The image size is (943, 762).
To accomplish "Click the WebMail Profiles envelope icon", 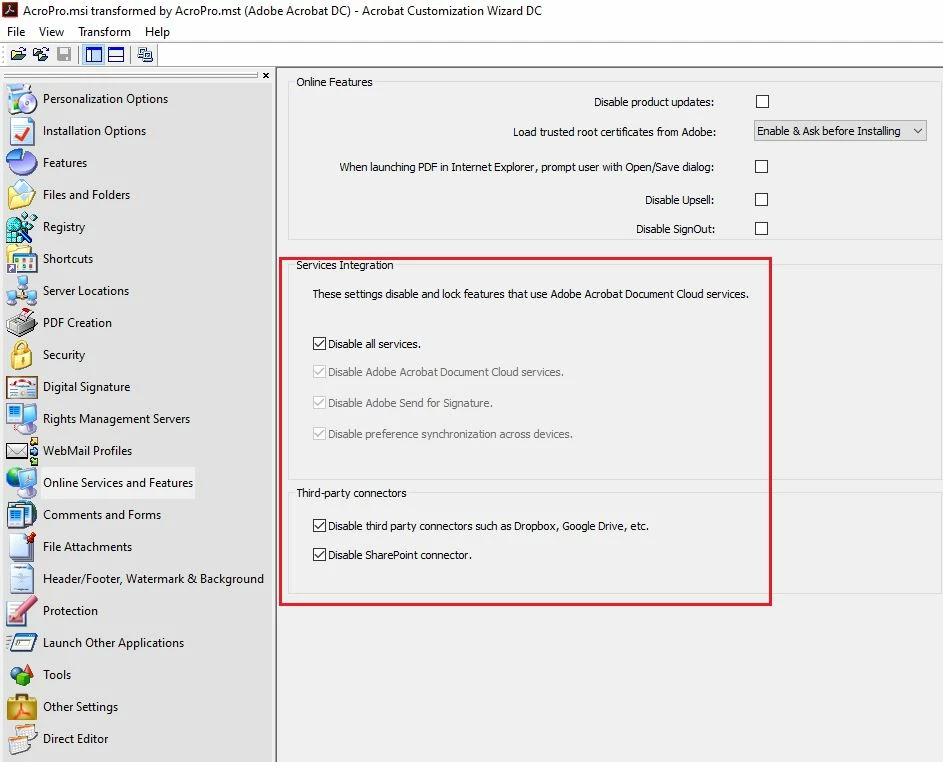I will tap(22, 450).
